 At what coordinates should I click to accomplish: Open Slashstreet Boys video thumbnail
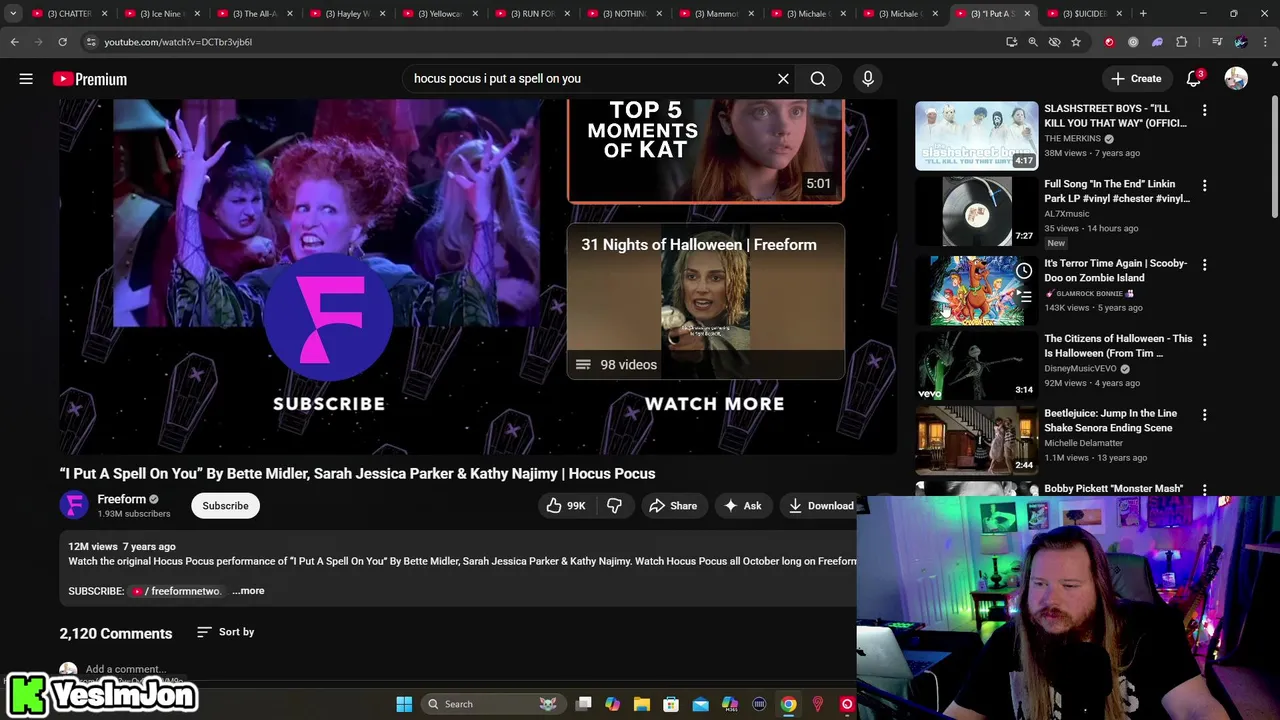pos(977,135)
